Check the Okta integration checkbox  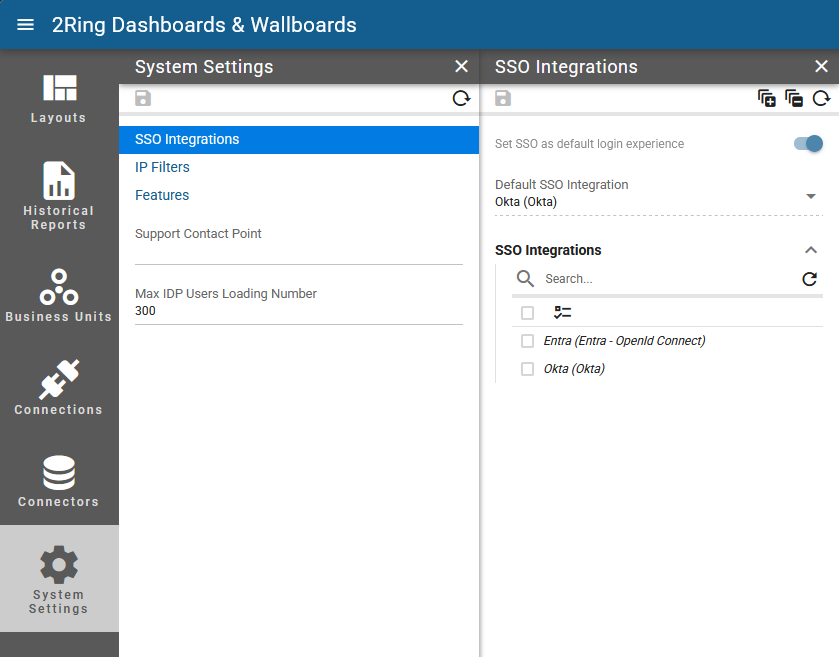click(528, 369)
